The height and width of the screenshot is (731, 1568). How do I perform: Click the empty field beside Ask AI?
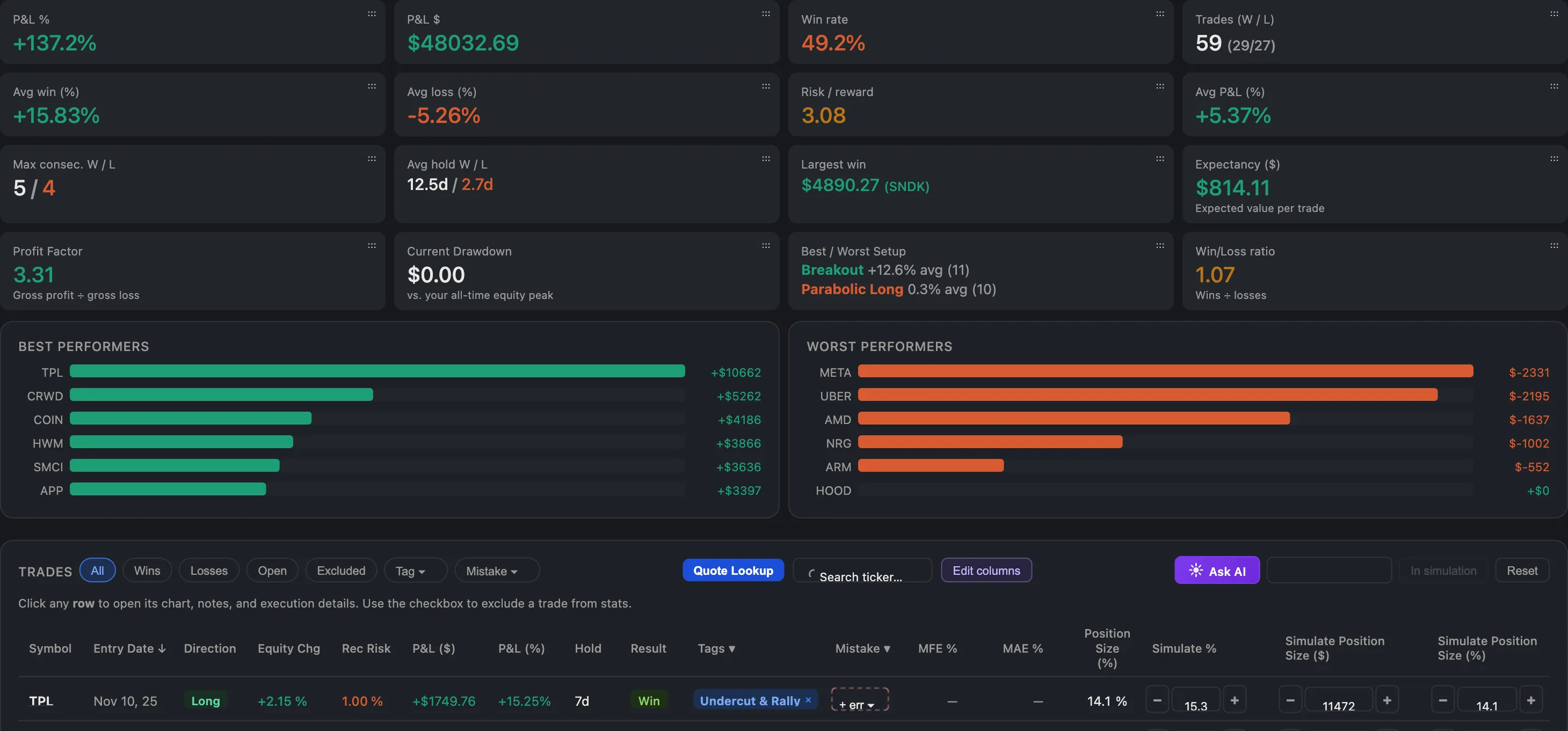point(1329,571)
